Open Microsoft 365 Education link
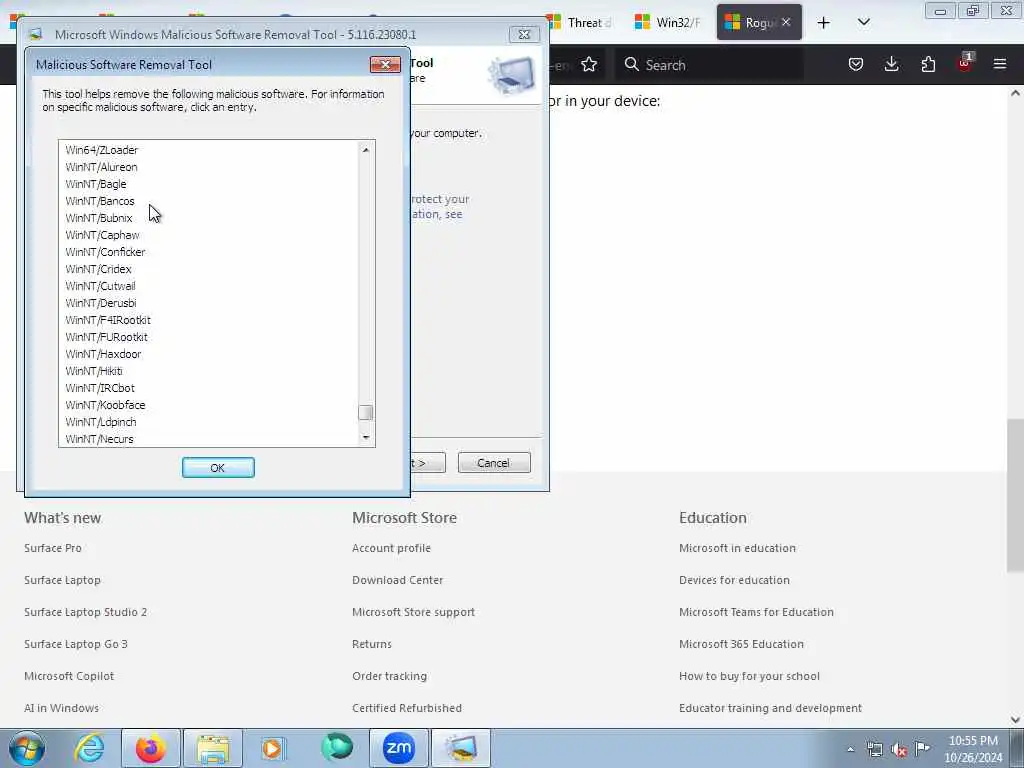The width and height of the screenshot is (1024, 768). [741, 644]
